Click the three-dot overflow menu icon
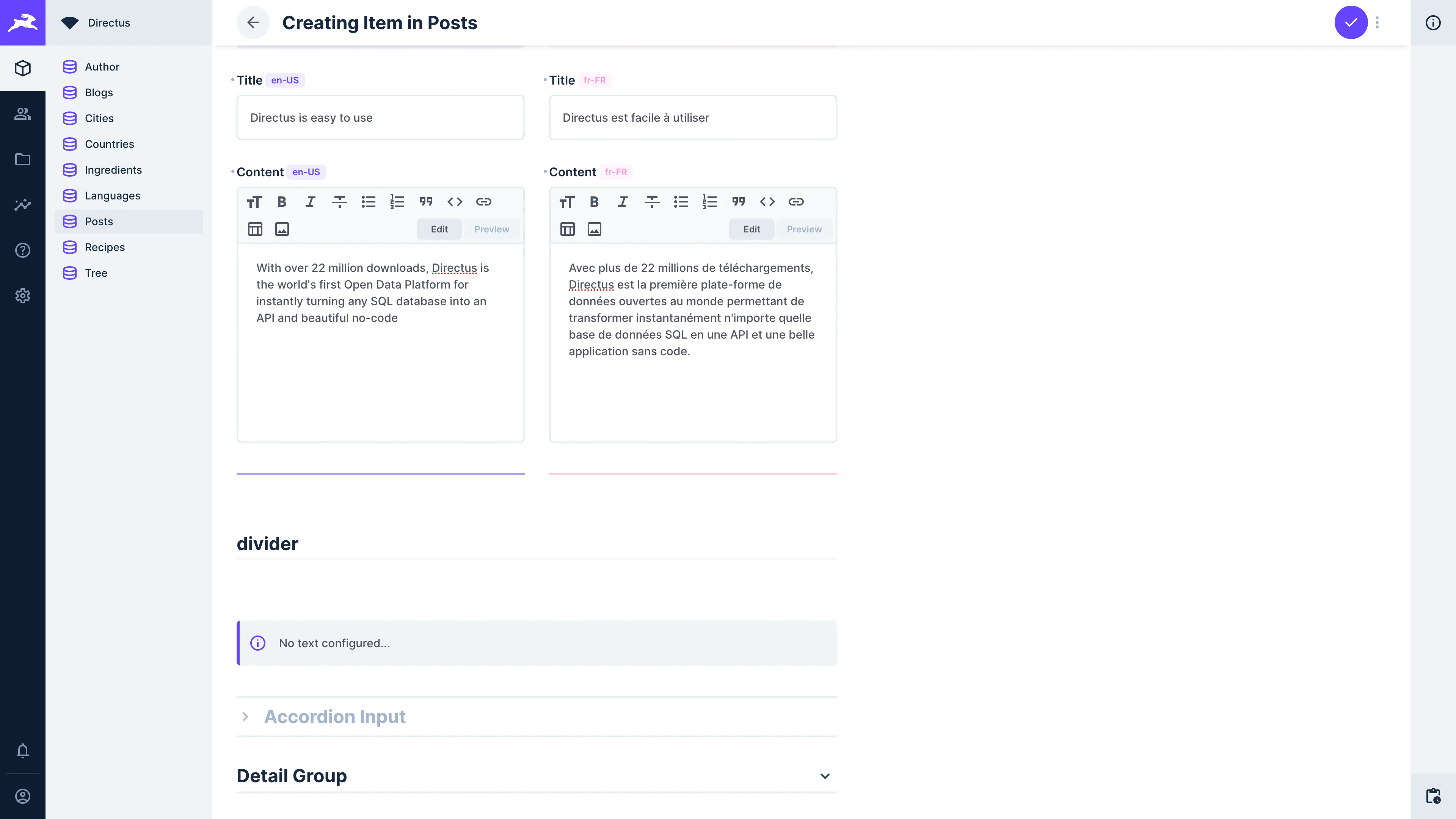Viewport: 1456px width, 819px height. click(x=1377, y=22)
